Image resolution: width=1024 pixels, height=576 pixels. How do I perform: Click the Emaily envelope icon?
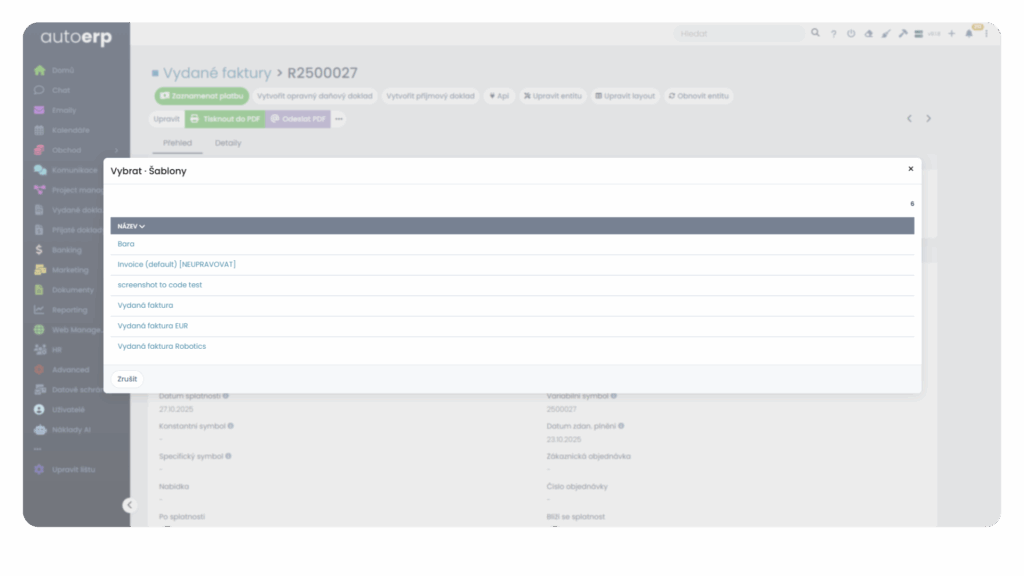coord(39,110)
